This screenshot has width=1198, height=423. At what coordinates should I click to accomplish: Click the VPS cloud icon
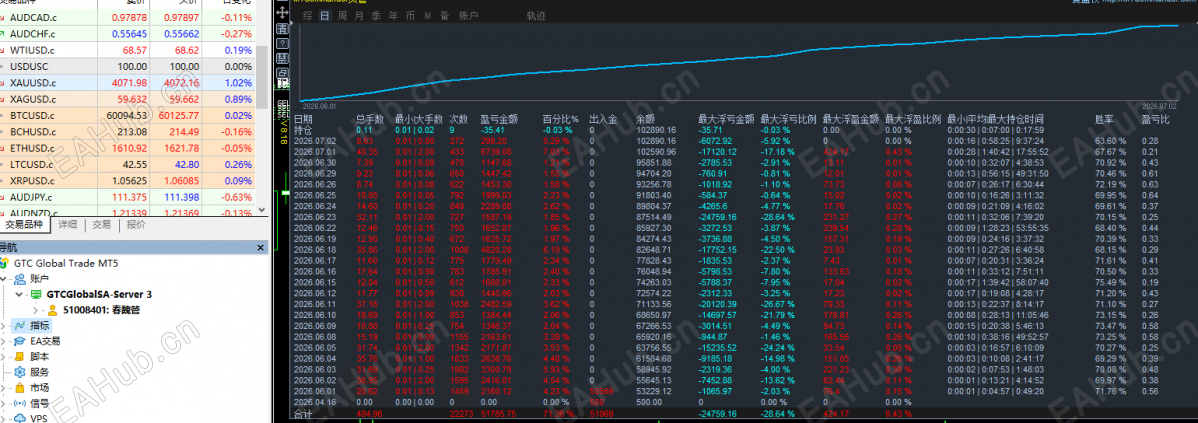(x=19, y=418)
